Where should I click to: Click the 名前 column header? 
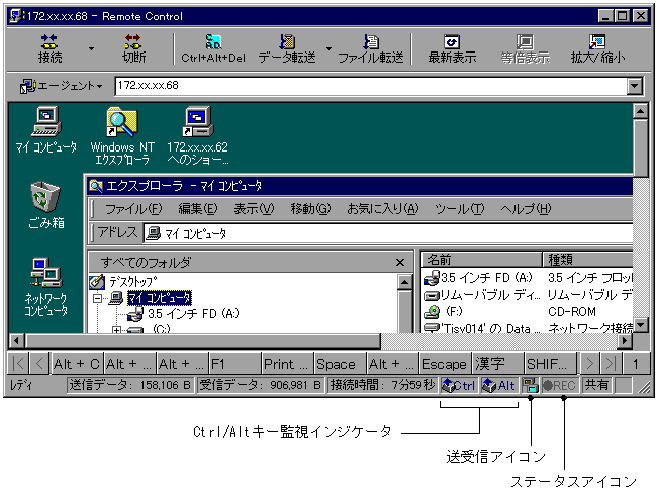pos(482,260)
